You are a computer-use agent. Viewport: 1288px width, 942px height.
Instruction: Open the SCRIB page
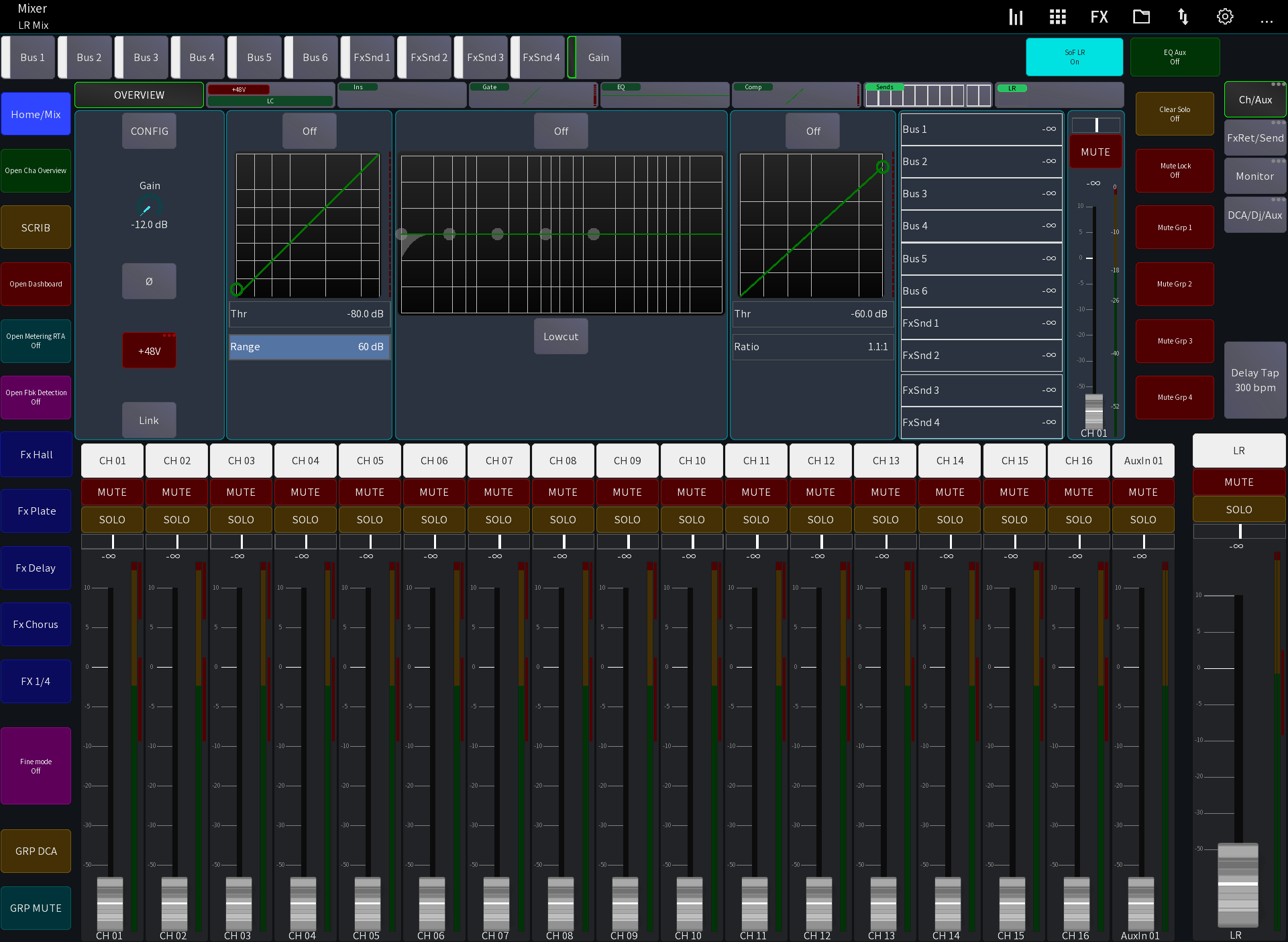tap(36, 227)
